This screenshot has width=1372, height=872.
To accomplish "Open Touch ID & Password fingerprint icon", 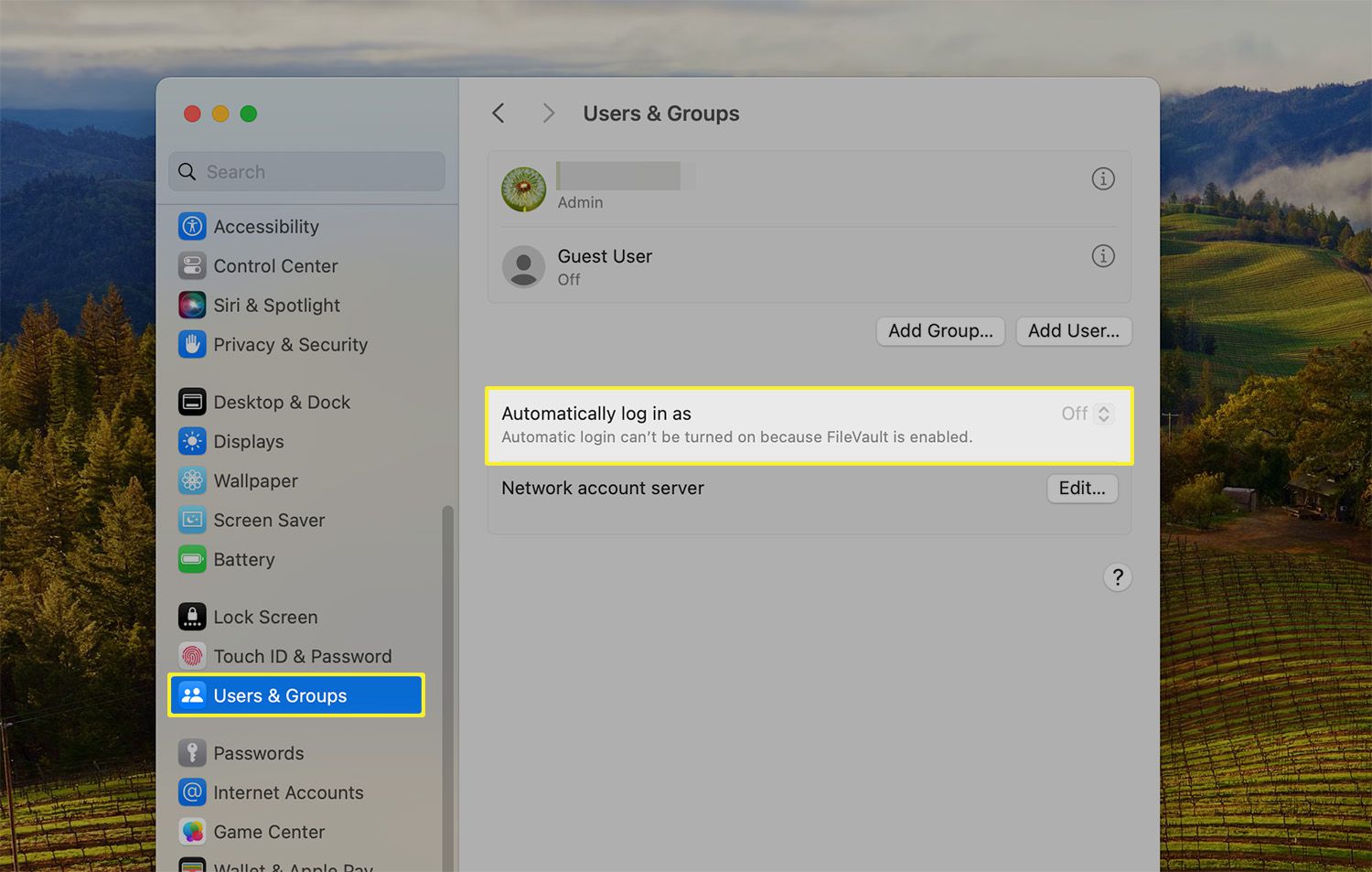I will (192, 656).
